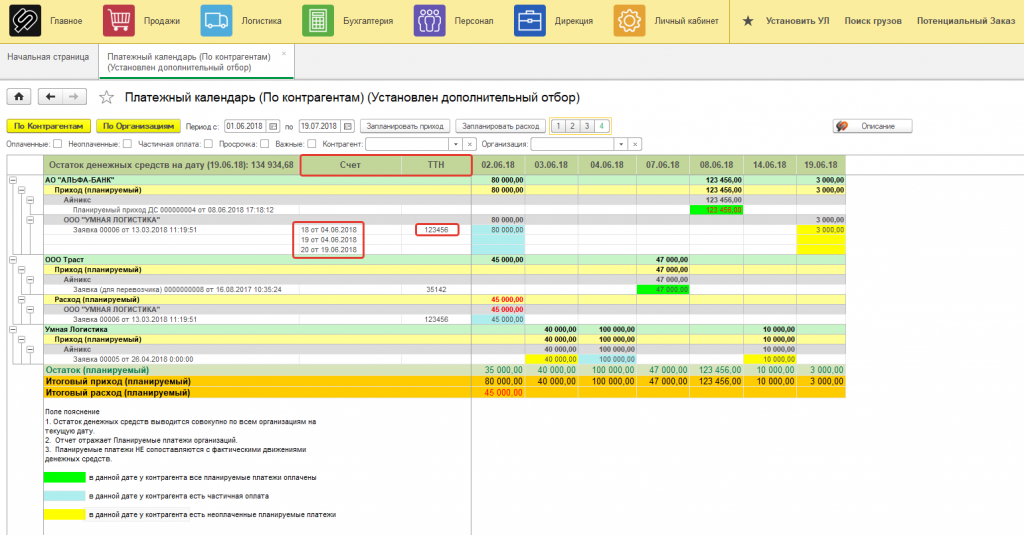This screenshot has width=1024, height=535.
Task: Click the end date field 19.07.2018
Action: click(x=320, y=126)
